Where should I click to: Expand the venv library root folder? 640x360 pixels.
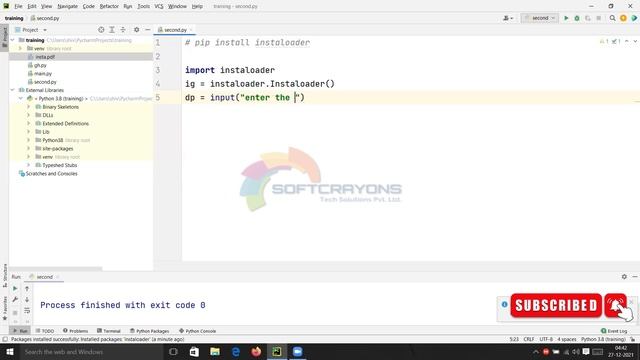[20, 49]
